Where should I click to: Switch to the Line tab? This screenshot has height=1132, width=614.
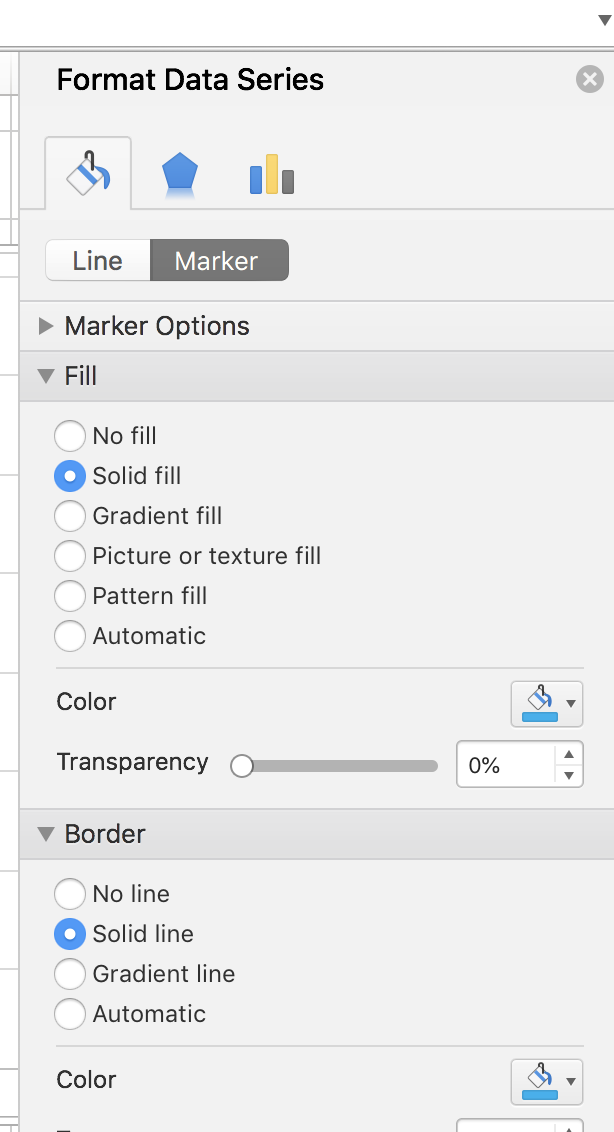pyautogui.click(x=98, y=261)
